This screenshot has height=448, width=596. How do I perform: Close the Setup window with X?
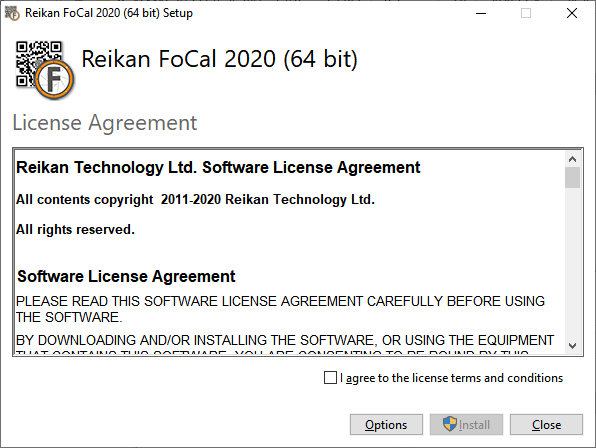pyautogui.click(x=572, y=13)
